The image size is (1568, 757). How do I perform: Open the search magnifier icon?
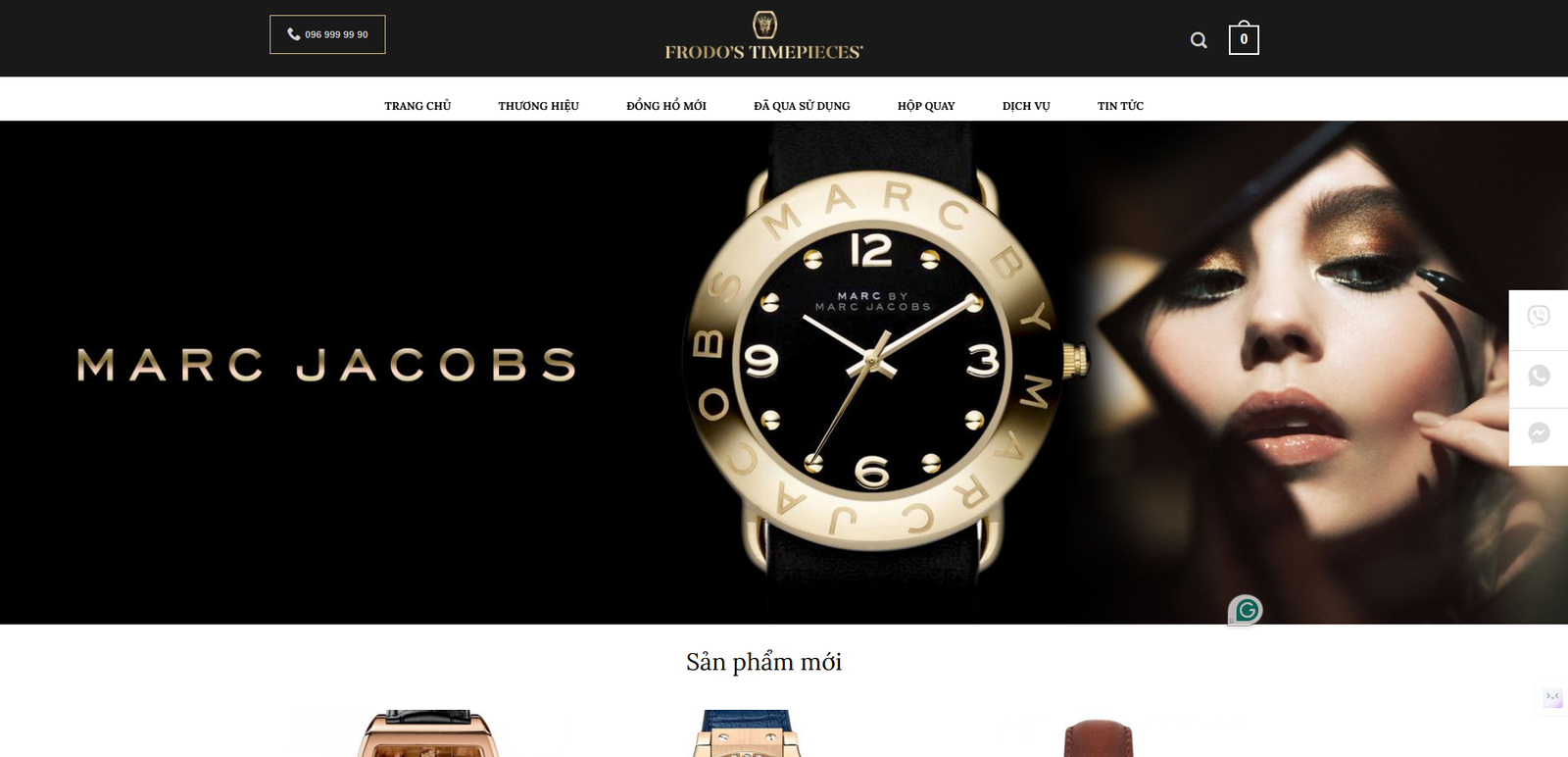1199,40
